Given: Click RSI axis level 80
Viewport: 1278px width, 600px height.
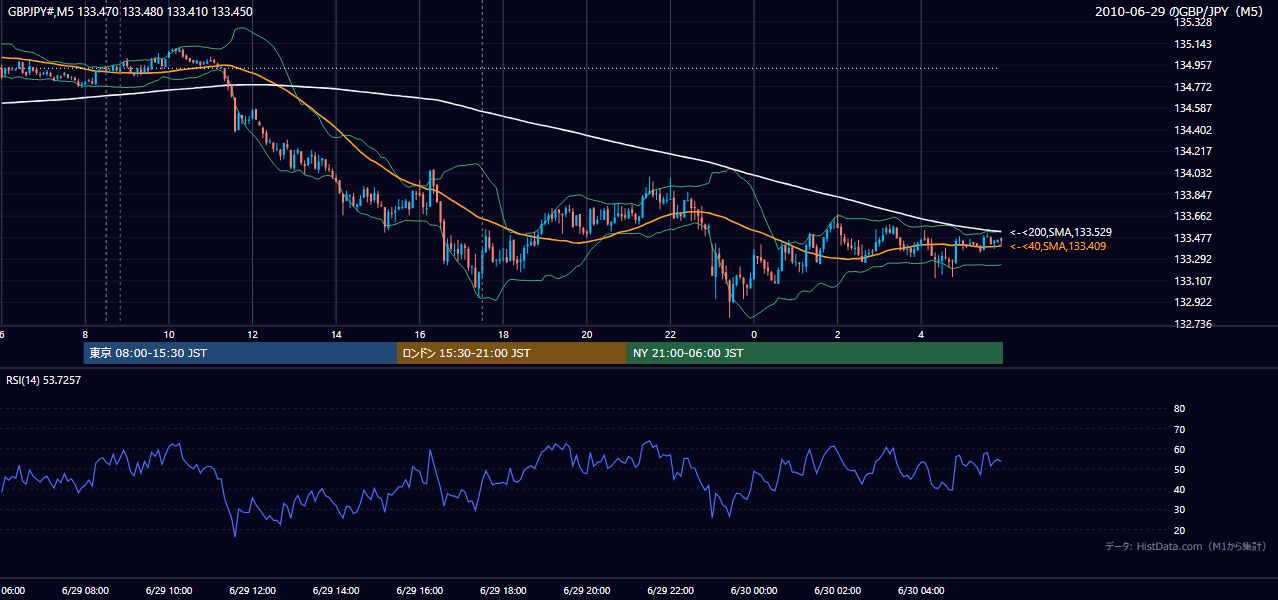Looking at the screenshot, I should 1179,409.
